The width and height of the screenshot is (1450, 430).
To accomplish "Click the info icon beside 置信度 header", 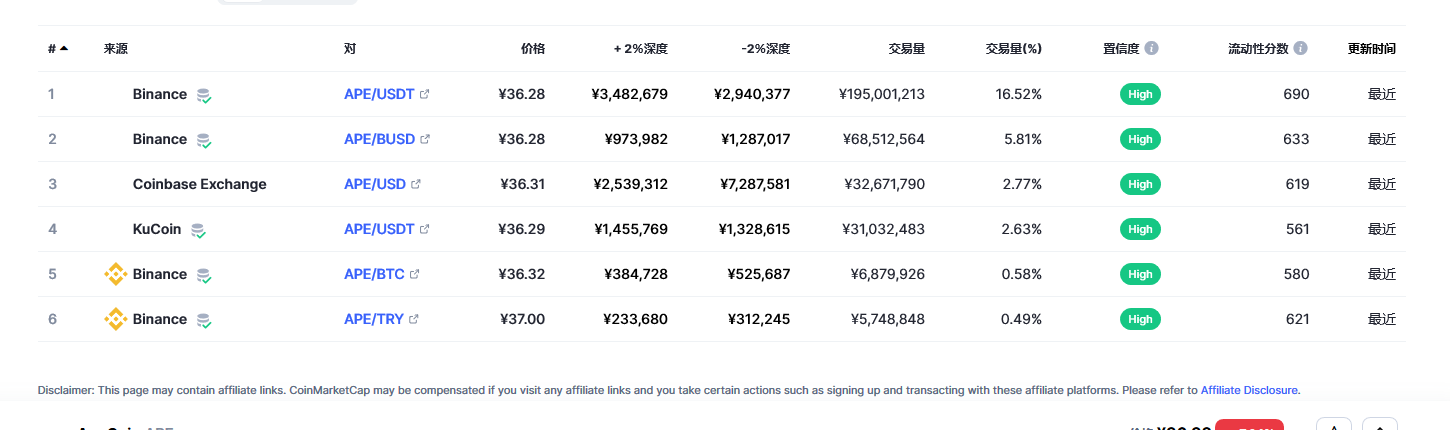I will point(1152,48).
